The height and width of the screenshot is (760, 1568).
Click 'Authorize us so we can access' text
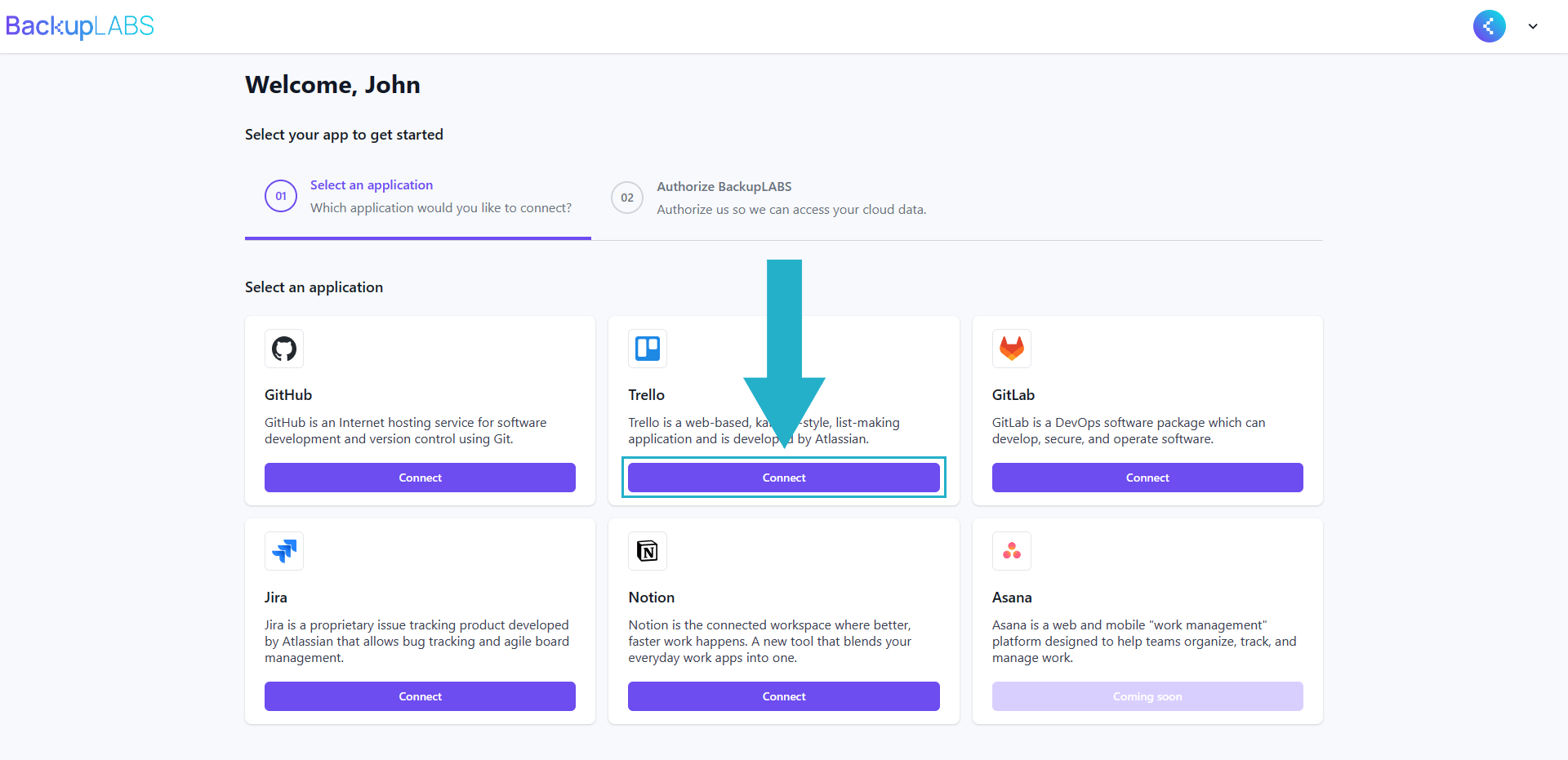pos(791,210)
